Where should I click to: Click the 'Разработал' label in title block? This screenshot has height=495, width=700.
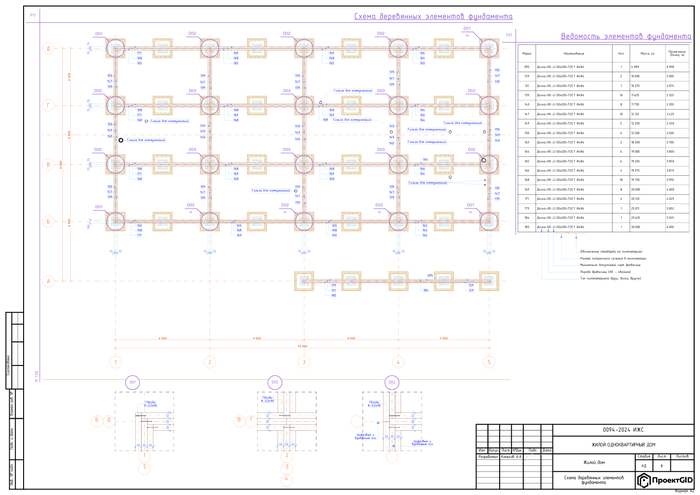coord(487,457)
